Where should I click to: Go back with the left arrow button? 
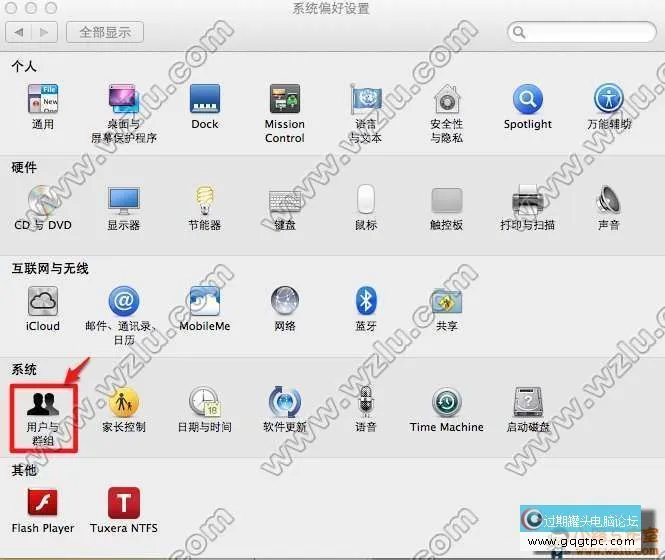pos(19,32)
